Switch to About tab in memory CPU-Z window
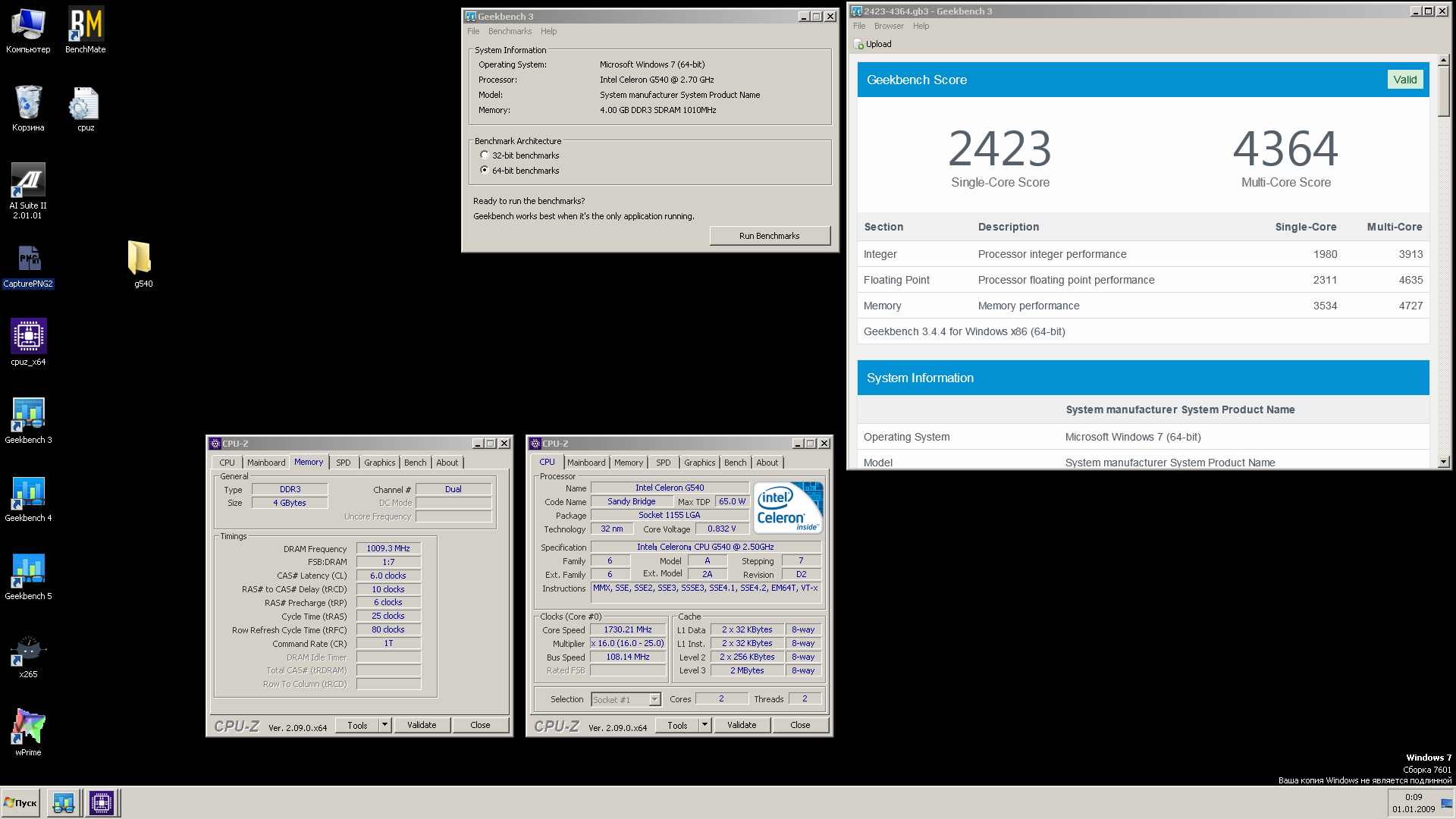1456x819 pixels. [x=447, y=463]
